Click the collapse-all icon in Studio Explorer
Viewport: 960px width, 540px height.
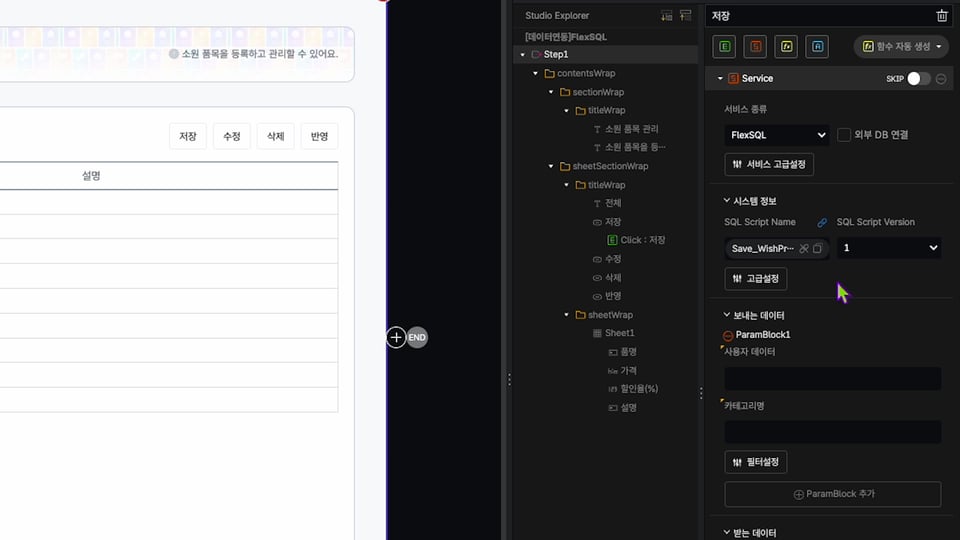[686, 15]
